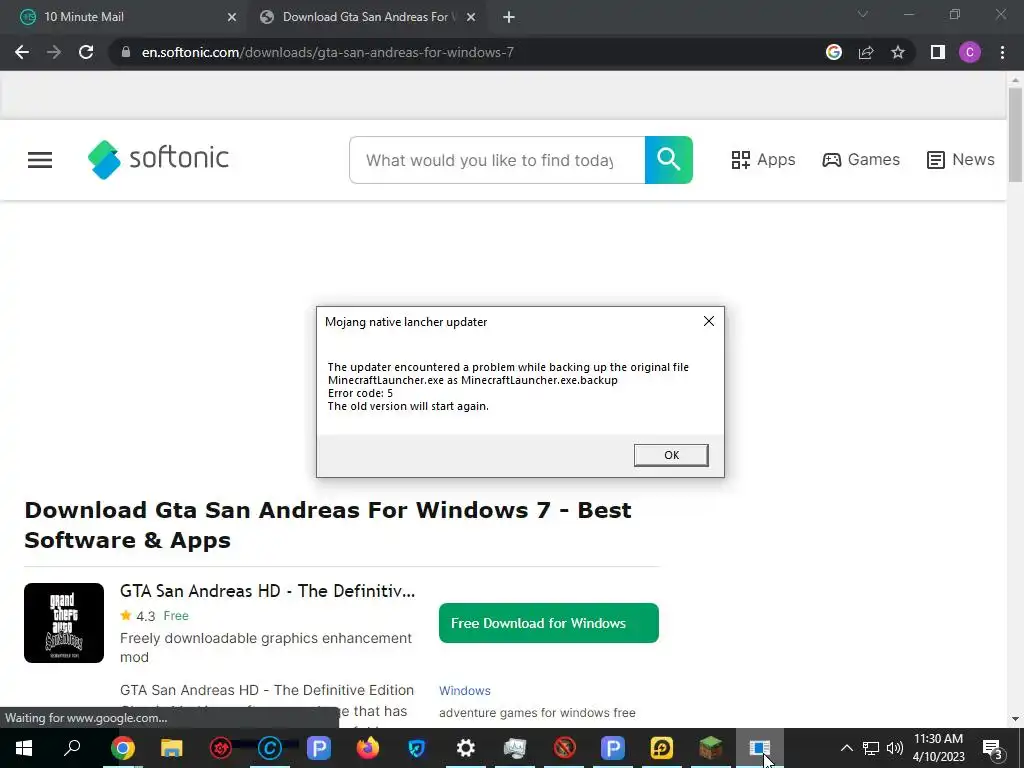Open the Softonic hamburger menu
Viewport: 1024px width, 768px height.
[x=40, y=160]
